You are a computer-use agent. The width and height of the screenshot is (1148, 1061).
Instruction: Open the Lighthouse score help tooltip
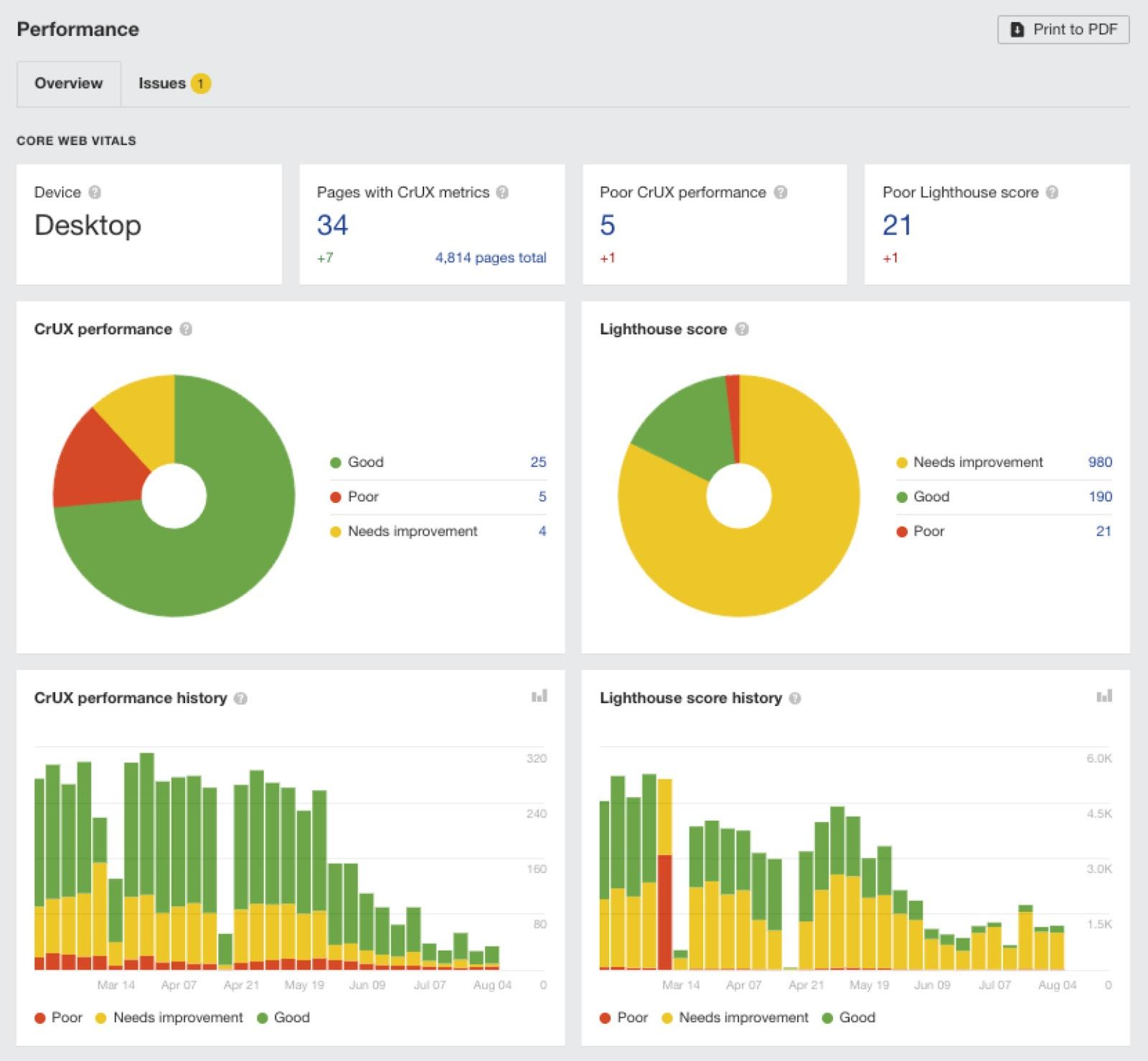click(x=742, y=329)
